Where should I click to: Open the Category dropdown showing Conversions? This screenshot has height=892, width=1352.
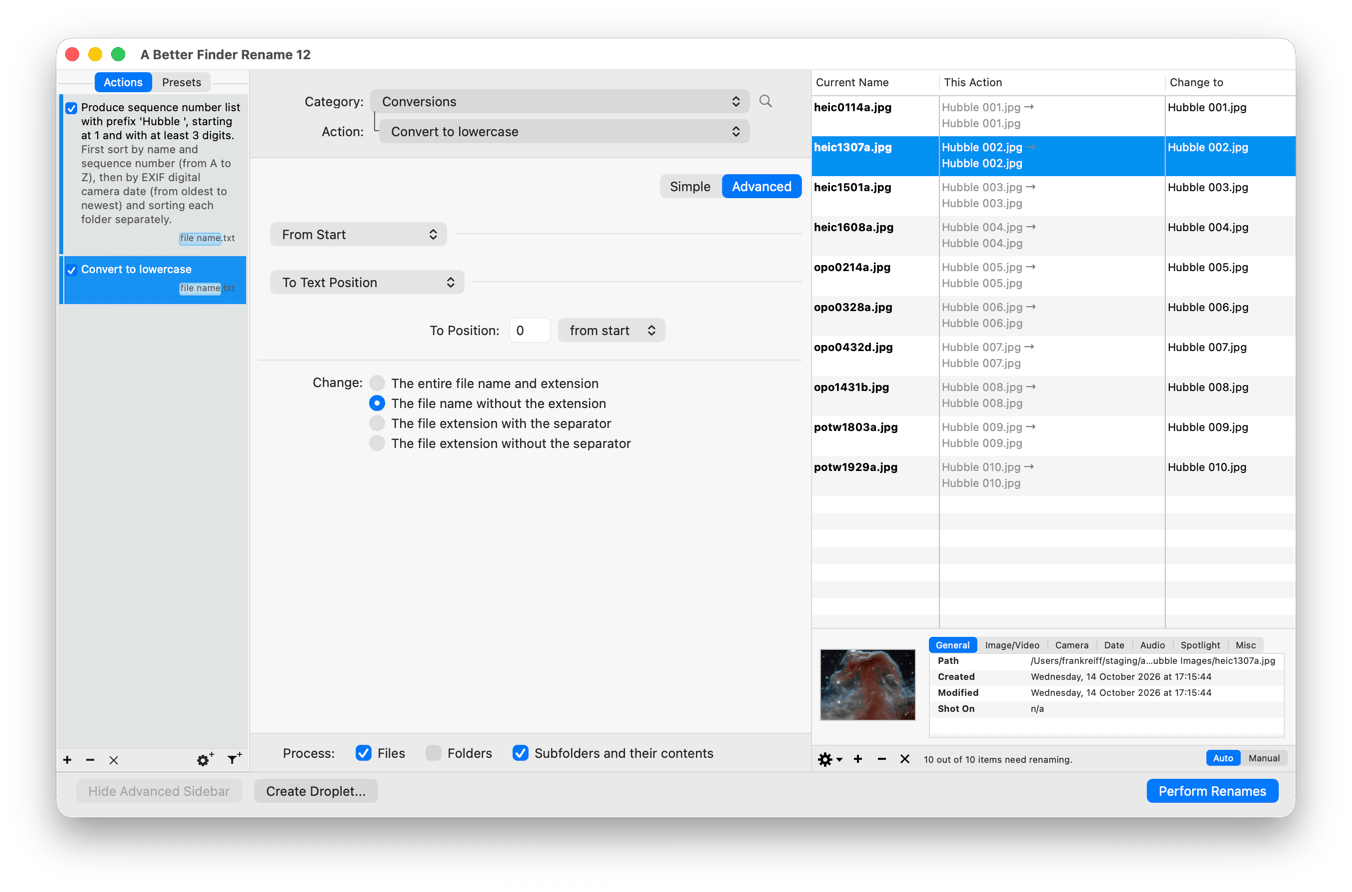(x=560, y=101)
